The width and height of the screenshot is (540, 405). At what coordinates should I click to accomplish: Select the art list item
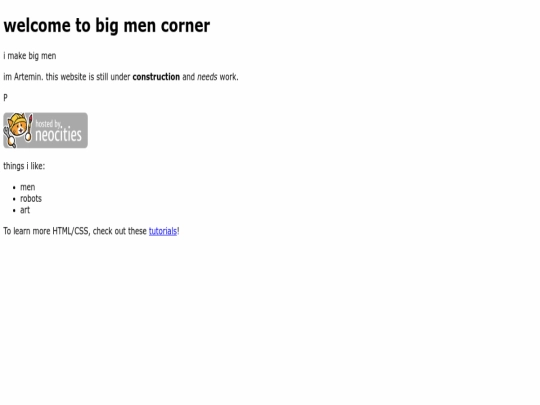[x=25, y=210]
